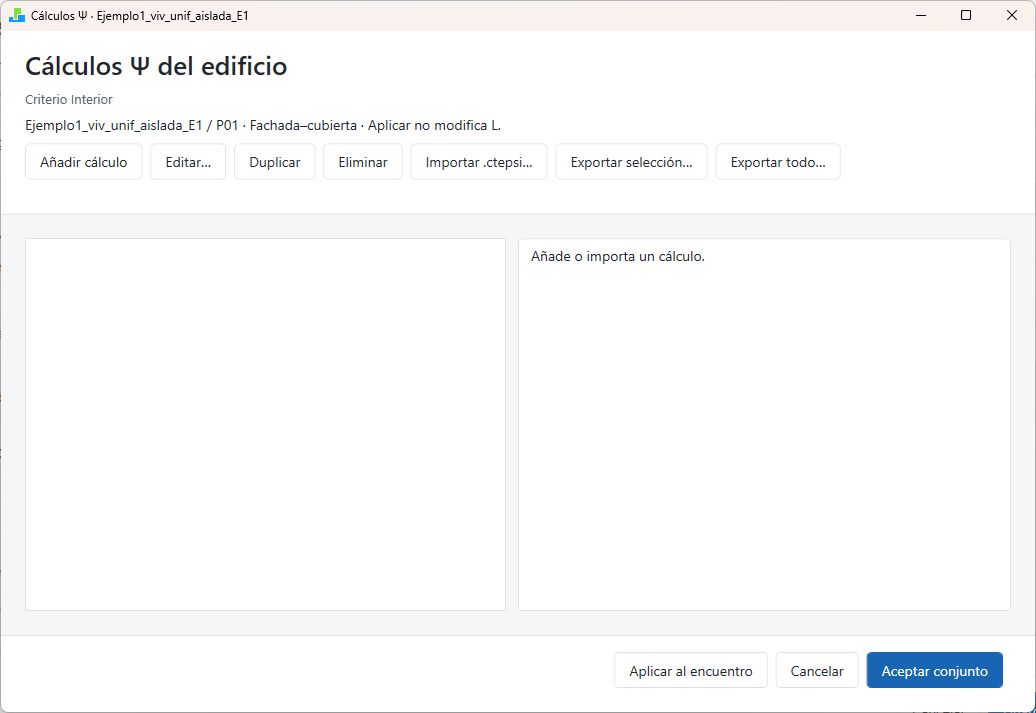Click the empty calculations list panel
This screenshot has height=713, width=1036.
coord(265,424)
